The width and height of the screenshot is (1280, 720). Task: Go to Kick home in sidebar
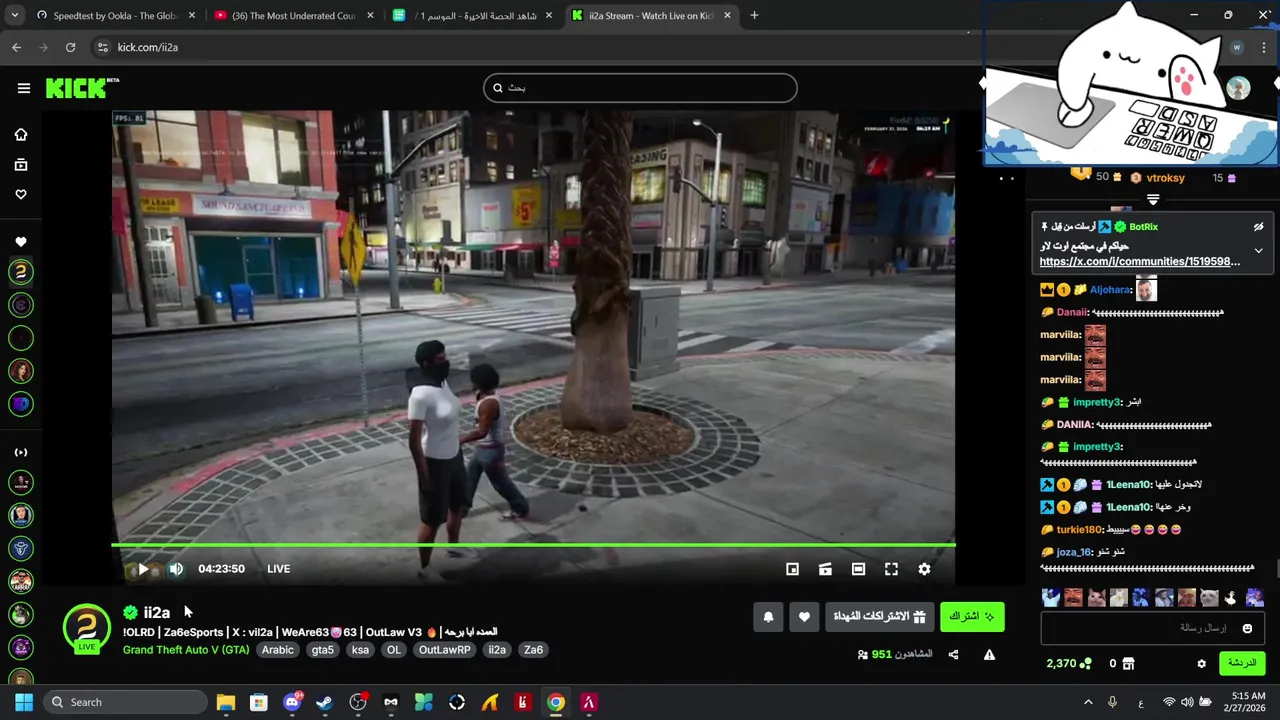pos(21,134)
